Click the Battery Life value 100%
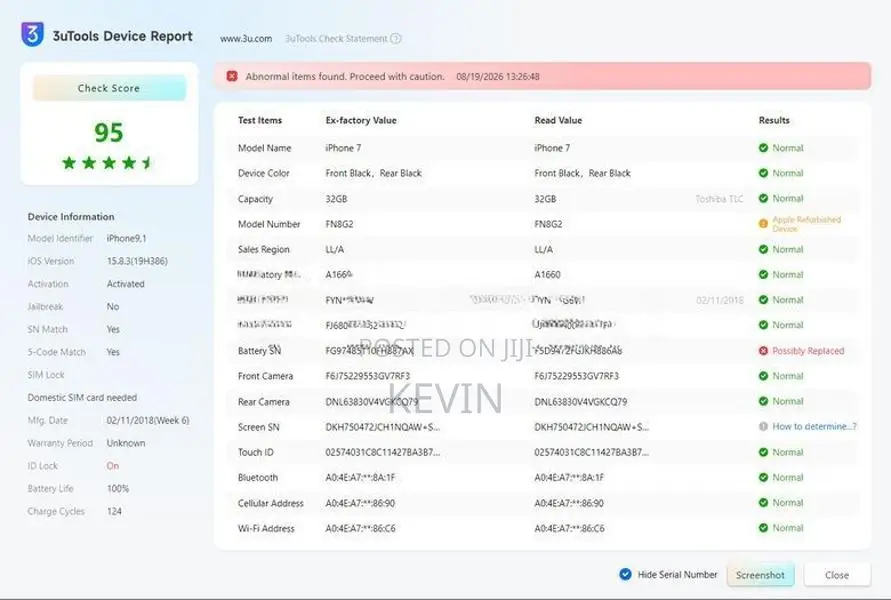Screen dimensions: 891x600 click(118, 489)
